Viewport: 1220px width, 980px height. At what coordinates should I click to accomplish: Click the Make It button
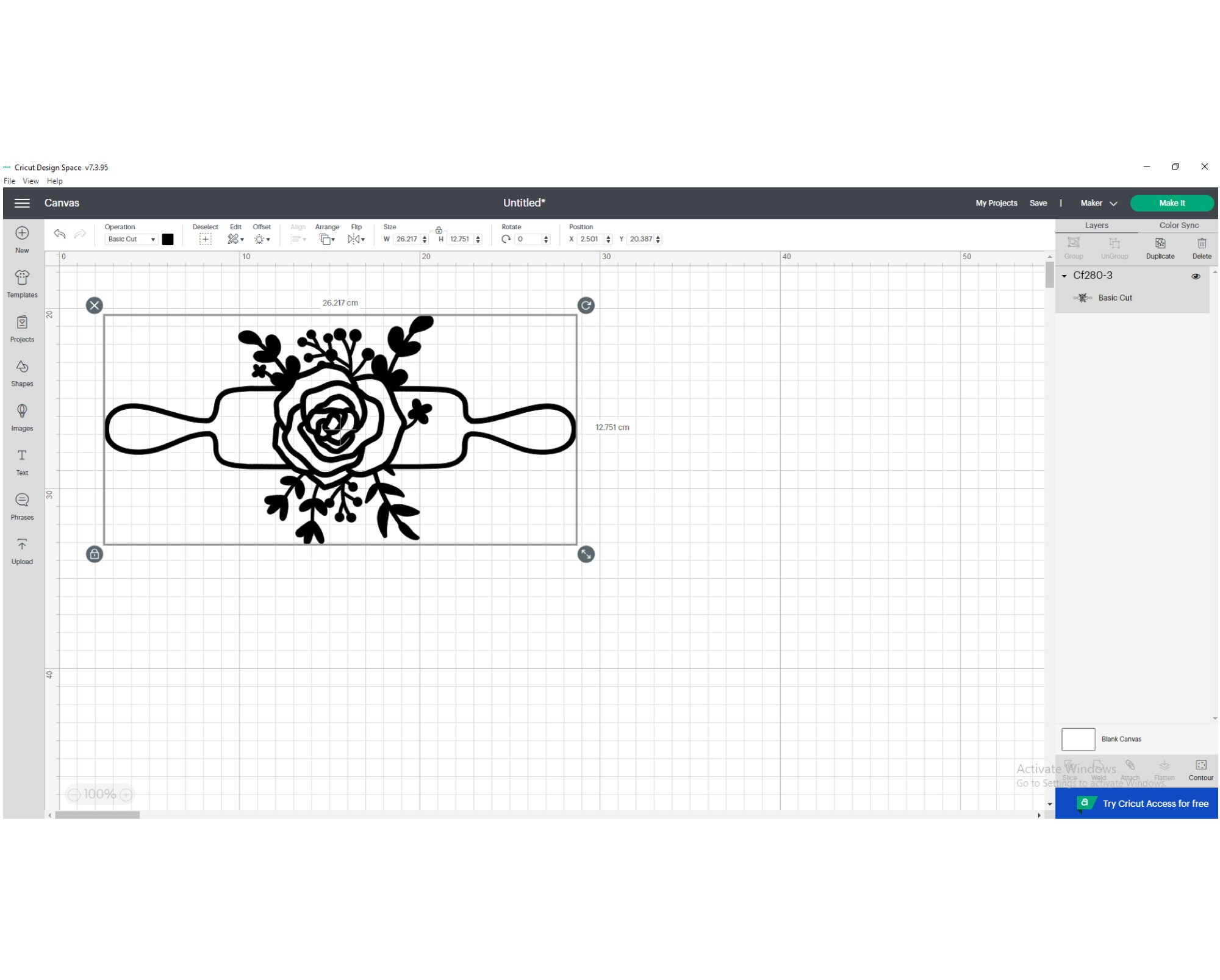coord(1172,202)
